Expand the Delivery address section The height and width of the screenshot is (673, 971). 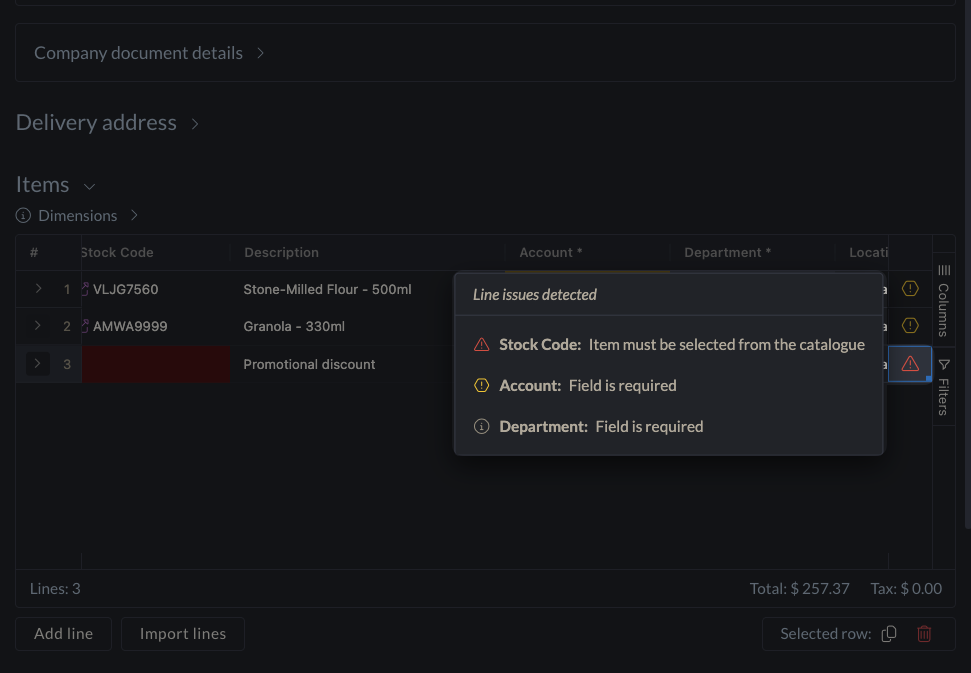pyautogui.click(x=195, y=124)
